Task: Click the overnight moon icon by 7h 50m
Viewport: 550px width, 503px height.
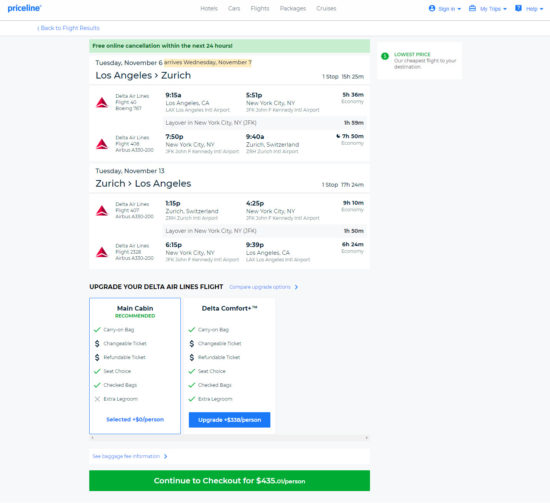Action: pos(338,136)
